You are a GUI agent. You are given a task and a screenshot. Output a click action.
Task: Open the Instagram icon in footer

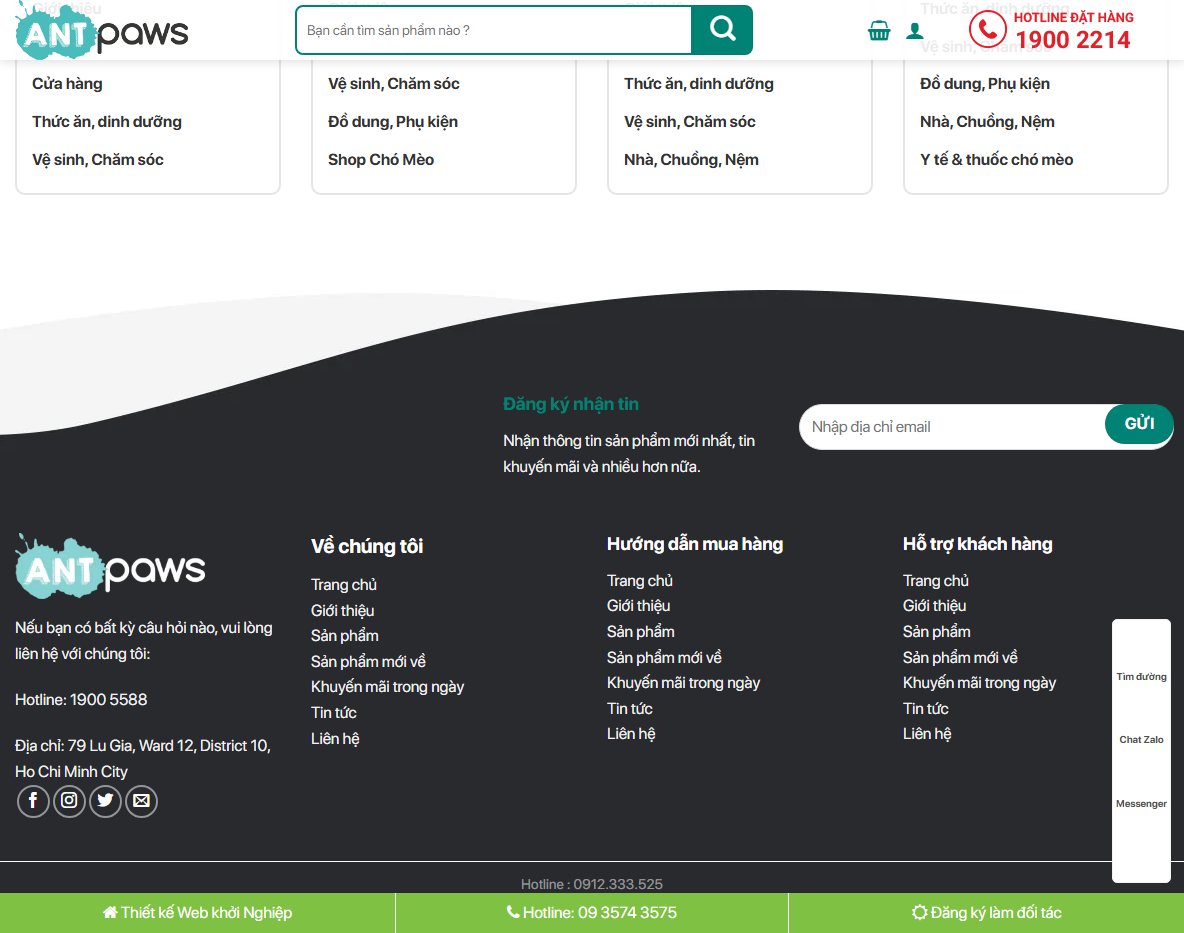tap(69, 801)
